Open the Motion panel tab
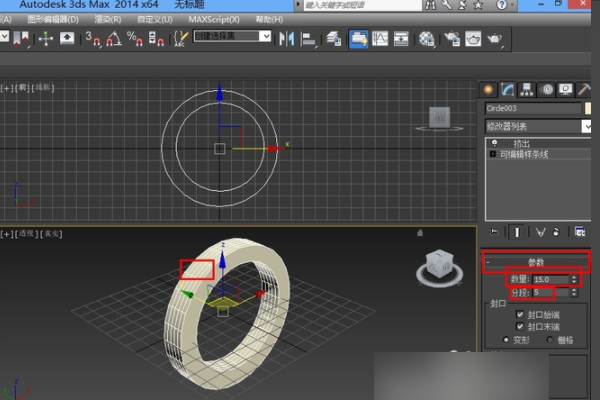600x400 pixels. click(547, 90)
